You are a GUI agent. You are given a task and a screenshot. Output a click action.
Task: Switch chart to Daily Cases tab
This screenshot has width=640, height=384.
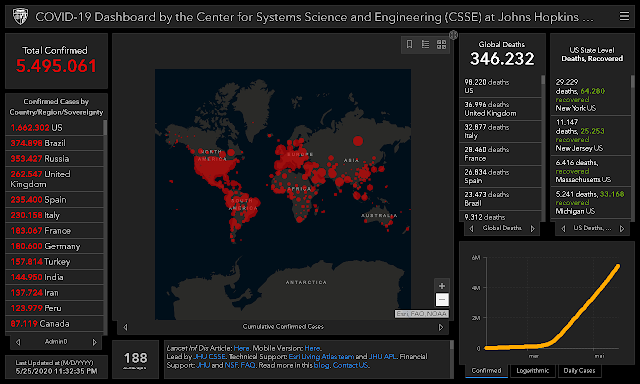(x=579, y=371)
